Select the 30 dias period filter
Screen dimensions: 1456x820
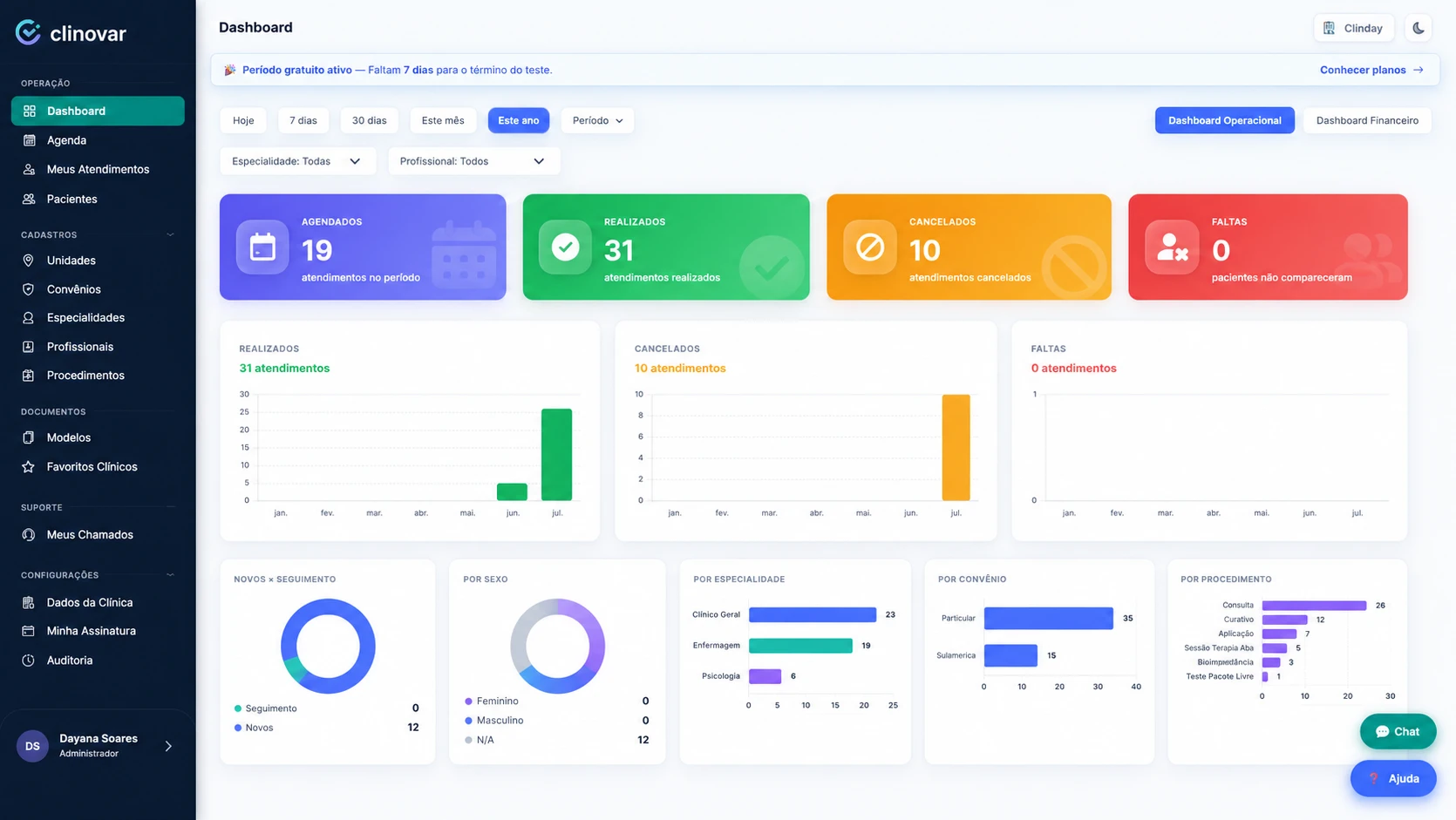(x=369, y=120)
